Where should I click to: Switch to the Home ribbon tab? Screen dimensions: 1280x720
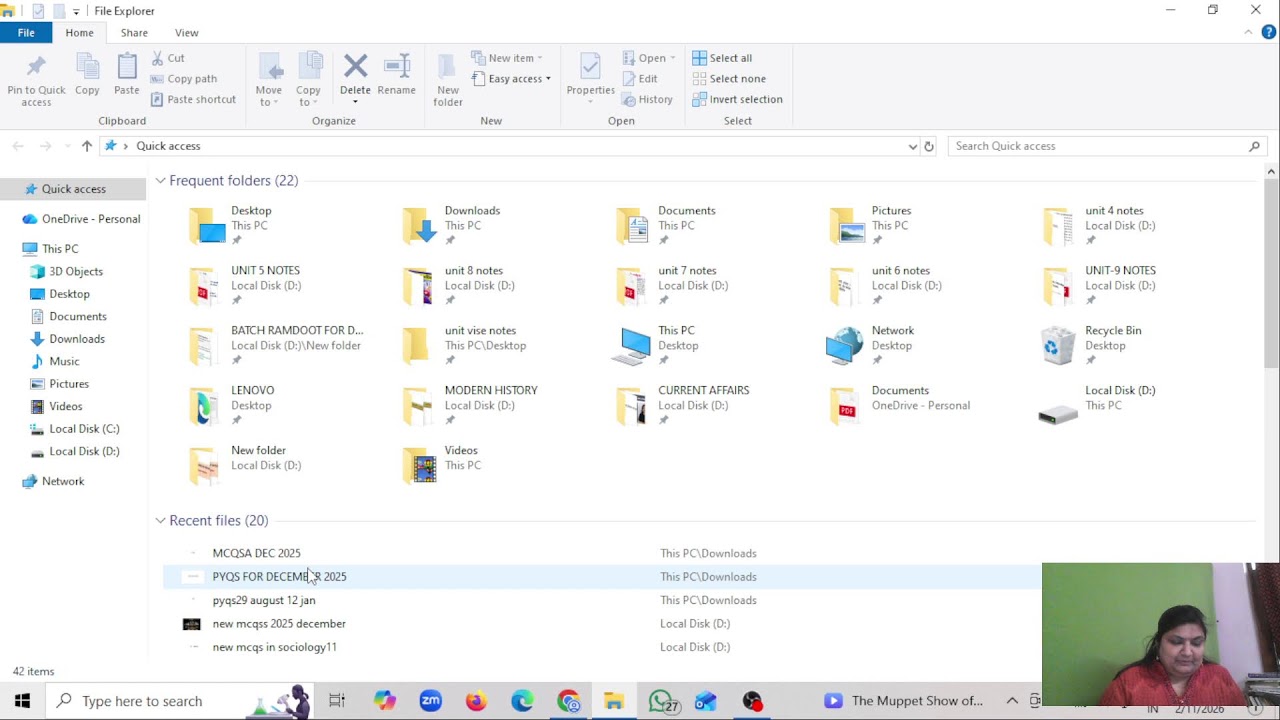click(79, 33)
